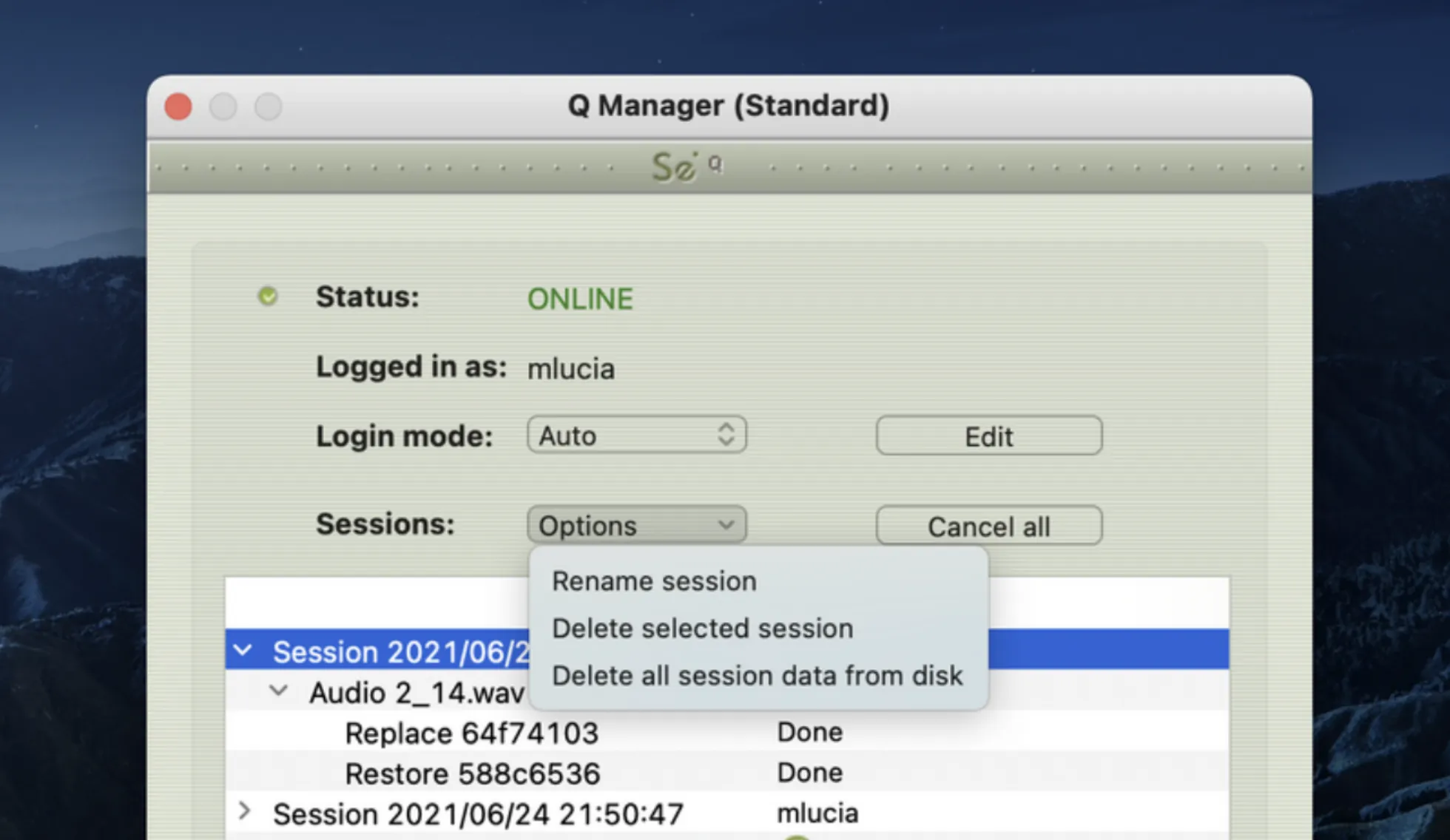Collapse the Audio 2_14.wav tree item

click(x=278, y=691)
